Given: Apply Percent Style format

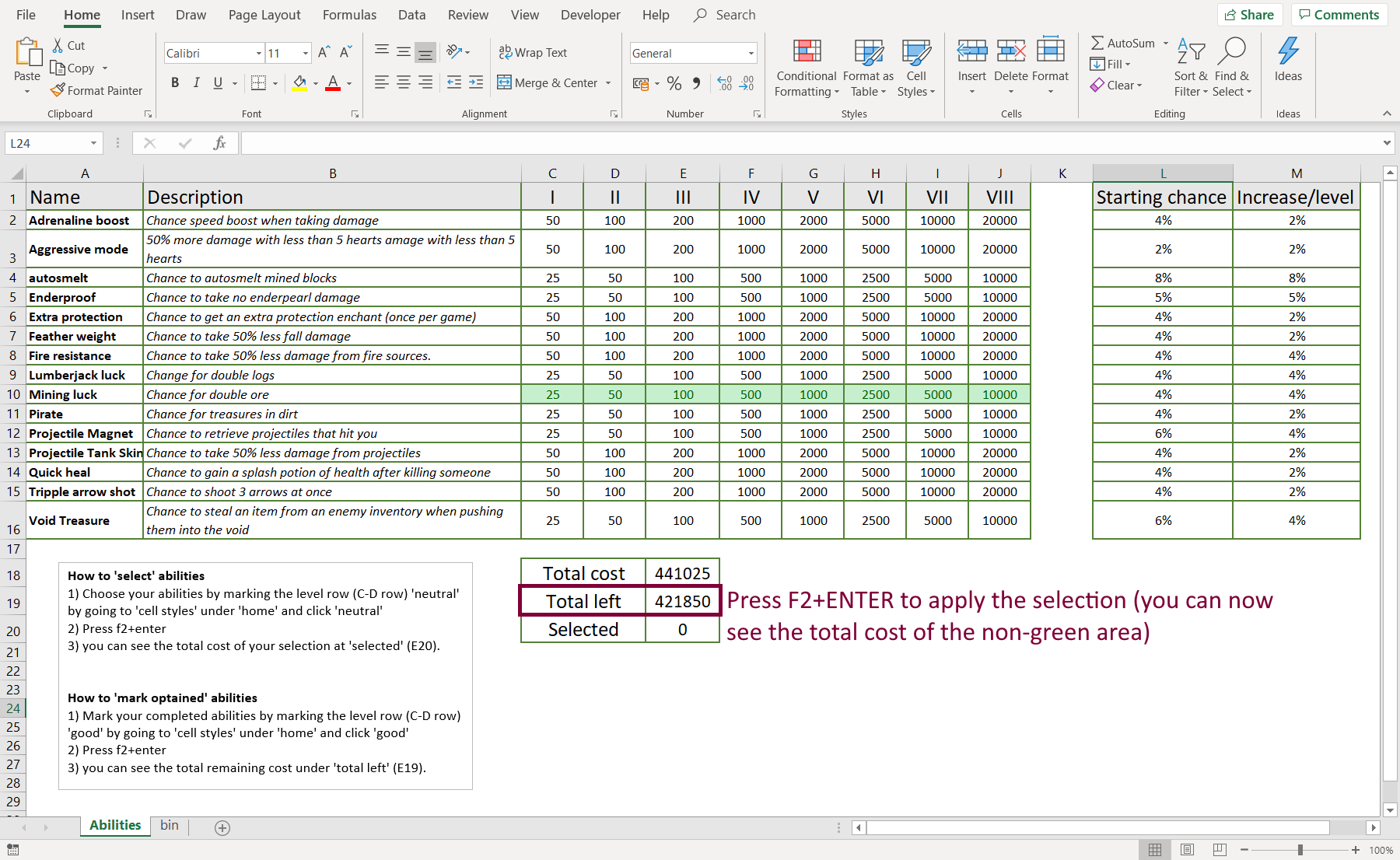Looking at the screenshot, I should point(674,82).
